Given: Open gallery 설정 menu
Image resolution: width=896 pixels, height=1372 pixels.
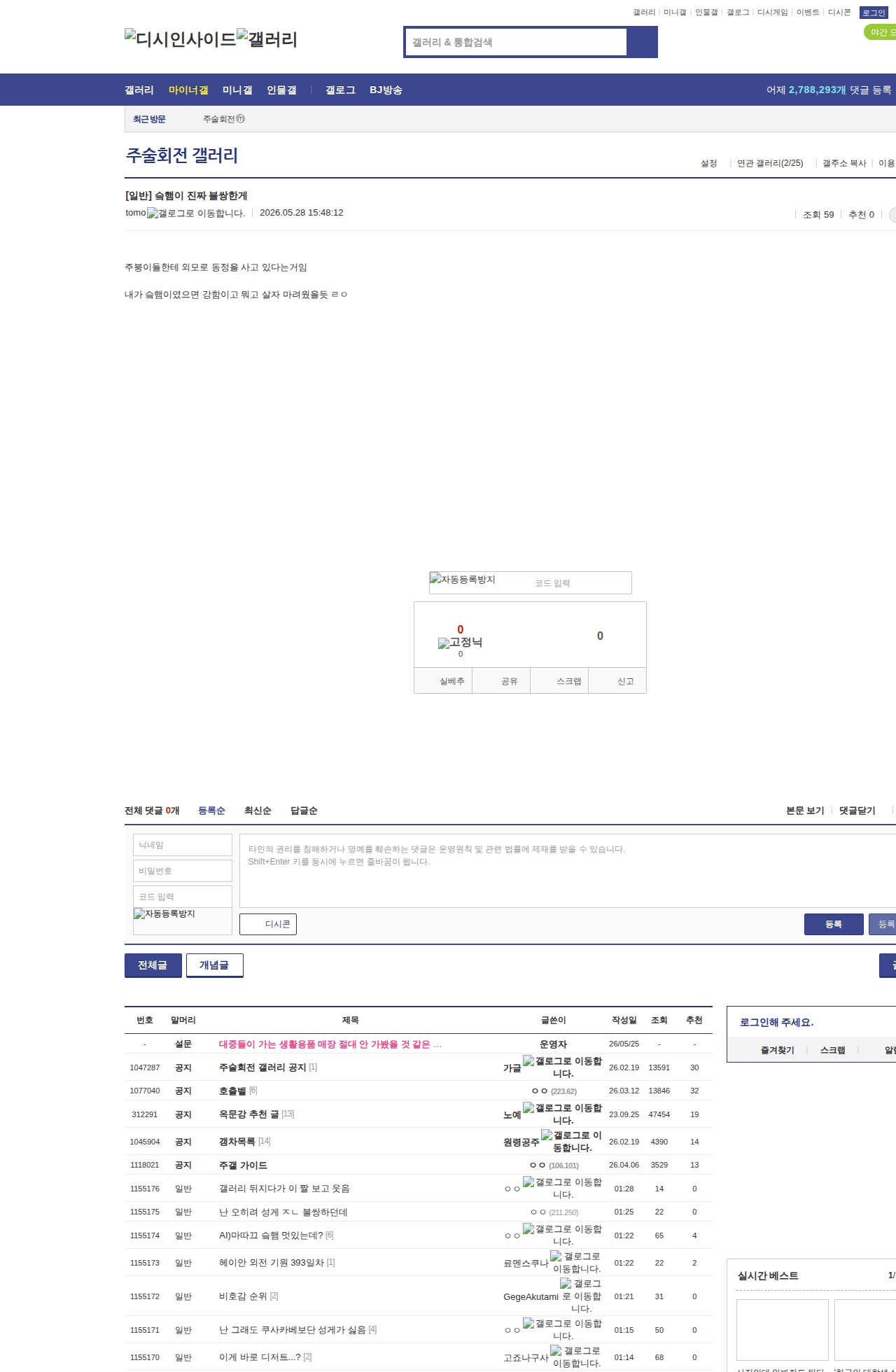Looking at the screenshot, I should (x=709, y=163).
